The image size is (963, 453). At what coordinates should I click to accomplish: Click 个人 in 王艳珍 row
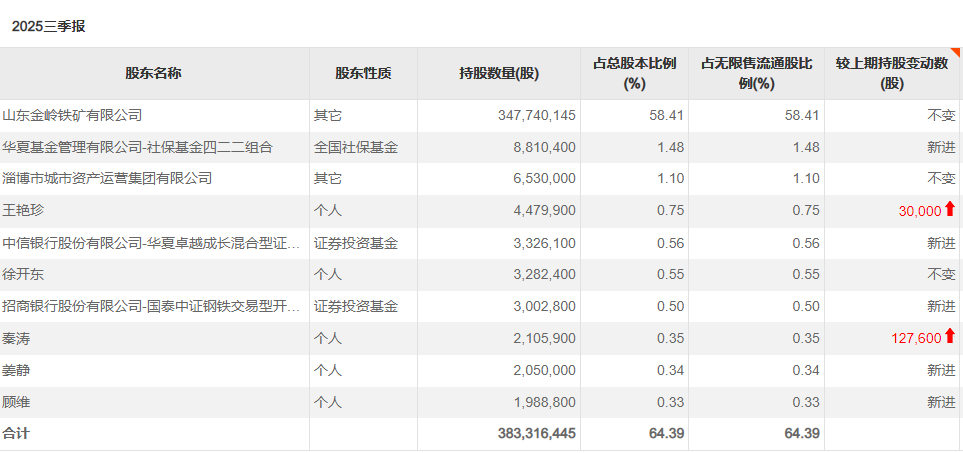point(327,211)
